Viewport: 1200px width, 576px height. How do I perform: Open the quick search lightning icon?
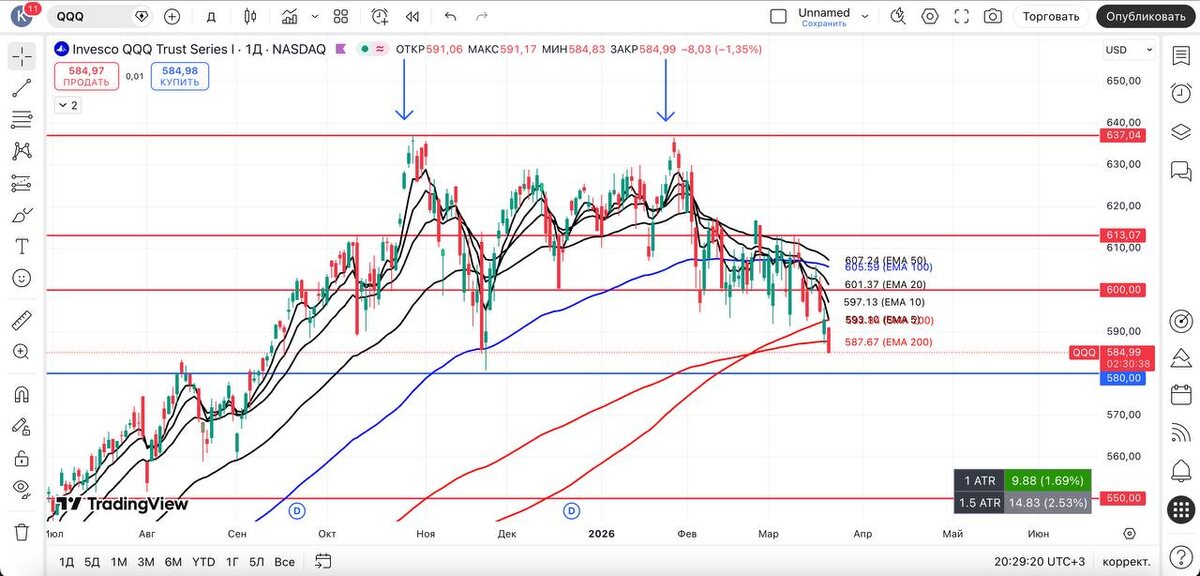click(x=898, y=16)
